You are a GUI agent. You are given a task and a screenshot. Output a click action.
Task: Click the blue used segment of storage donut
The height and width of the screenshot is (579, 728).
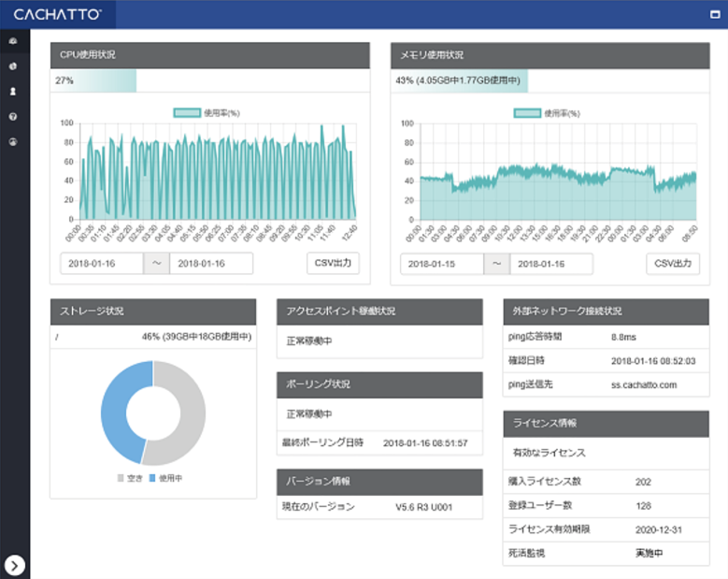pos(113,412)
